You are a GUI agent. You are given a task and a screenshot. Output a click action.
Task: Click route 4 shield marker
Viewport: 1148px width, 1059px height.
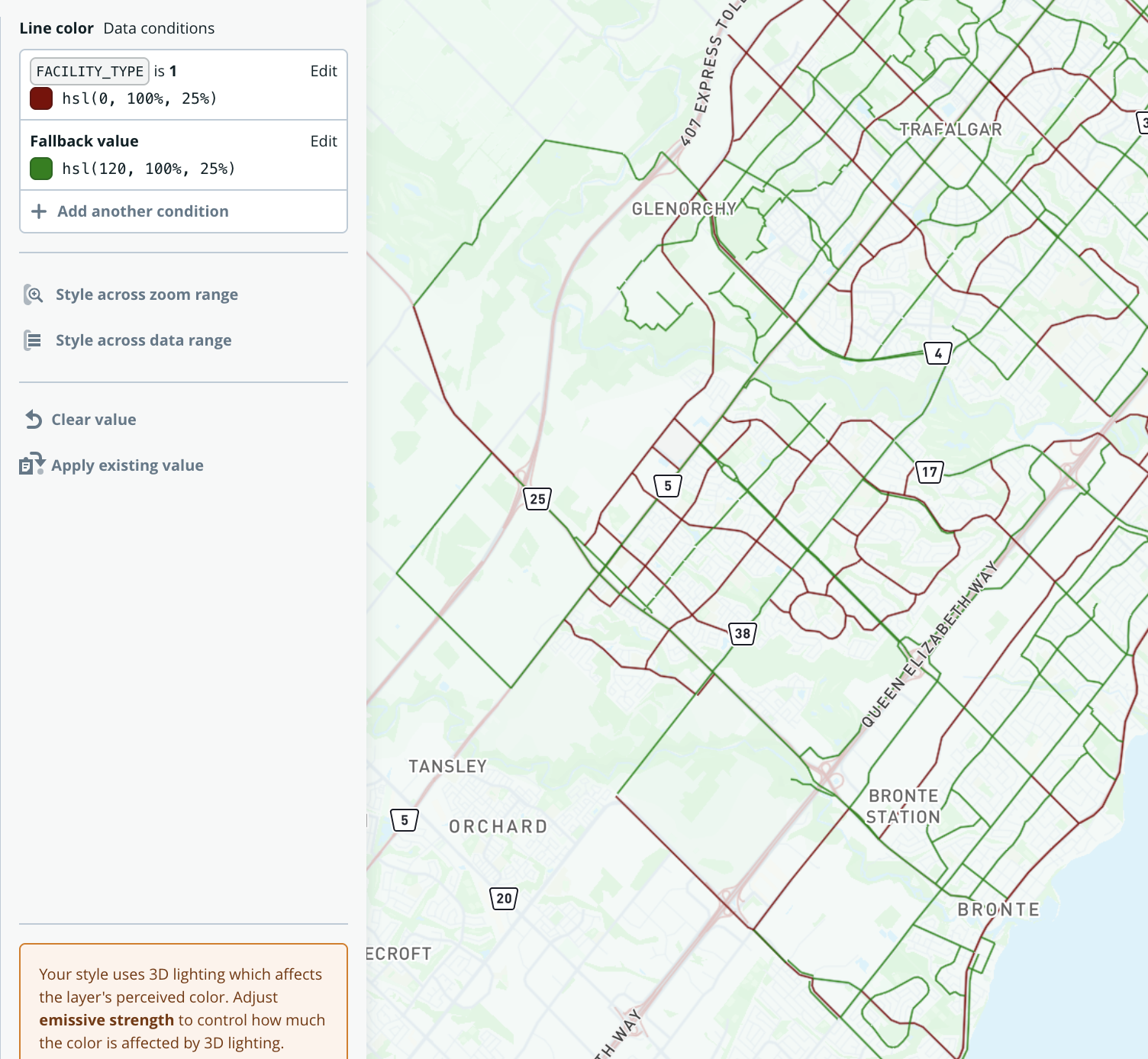tap(938, 353)
